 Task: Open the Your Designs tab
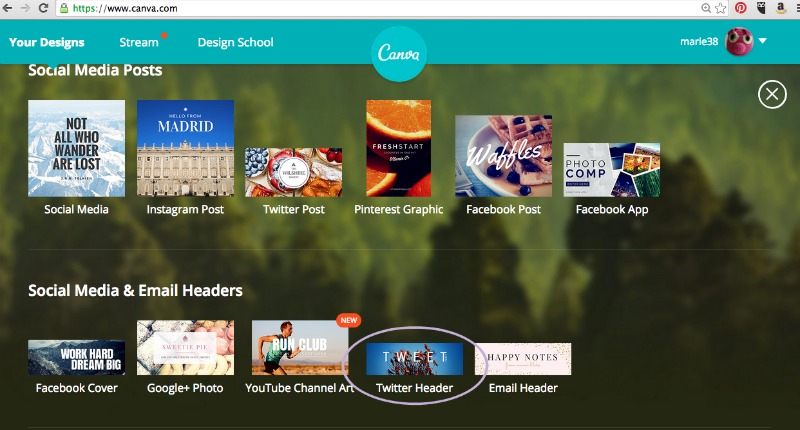(46, 42)
